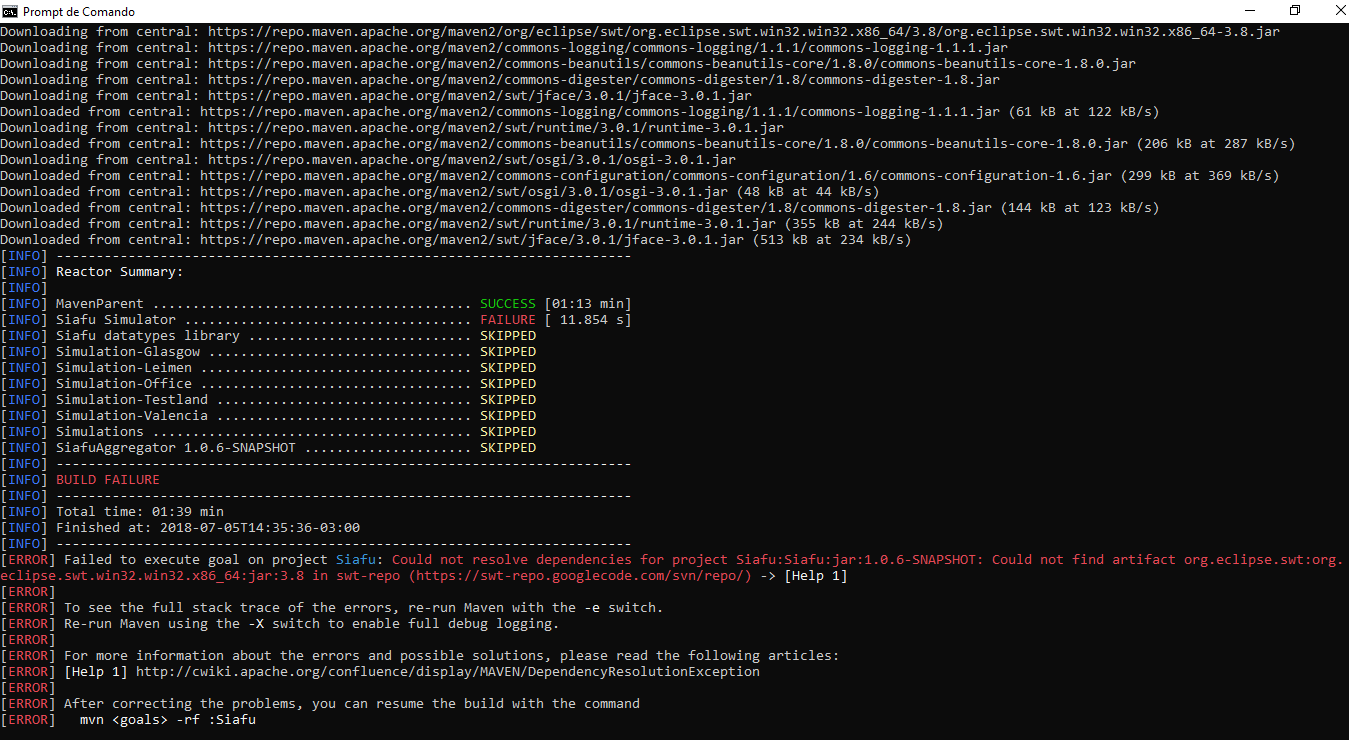Click the Downloaded commons-digester line (144 kB)

pyautogui.click(x=580, y=208)
